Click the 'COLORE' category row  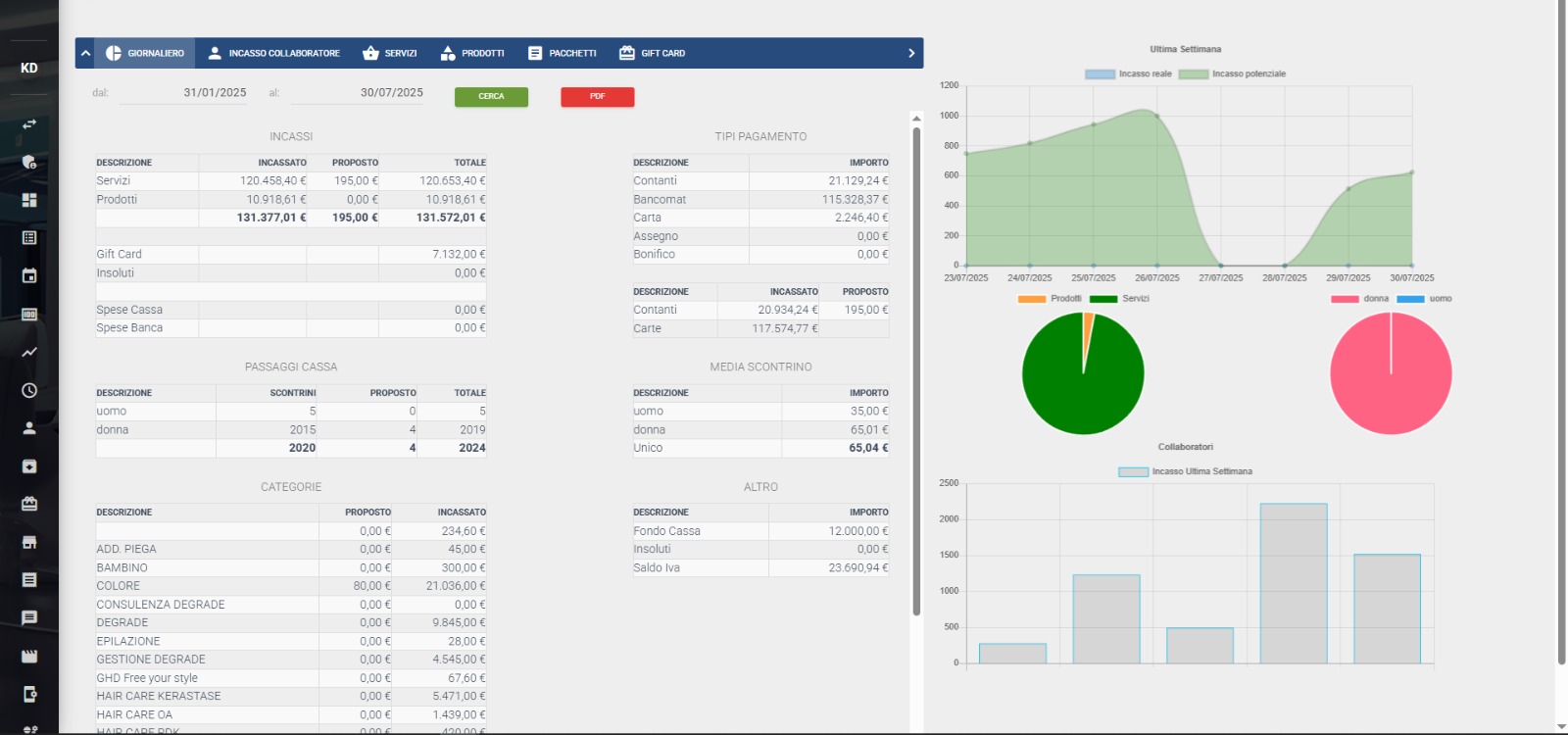click(x=291, y=586)
